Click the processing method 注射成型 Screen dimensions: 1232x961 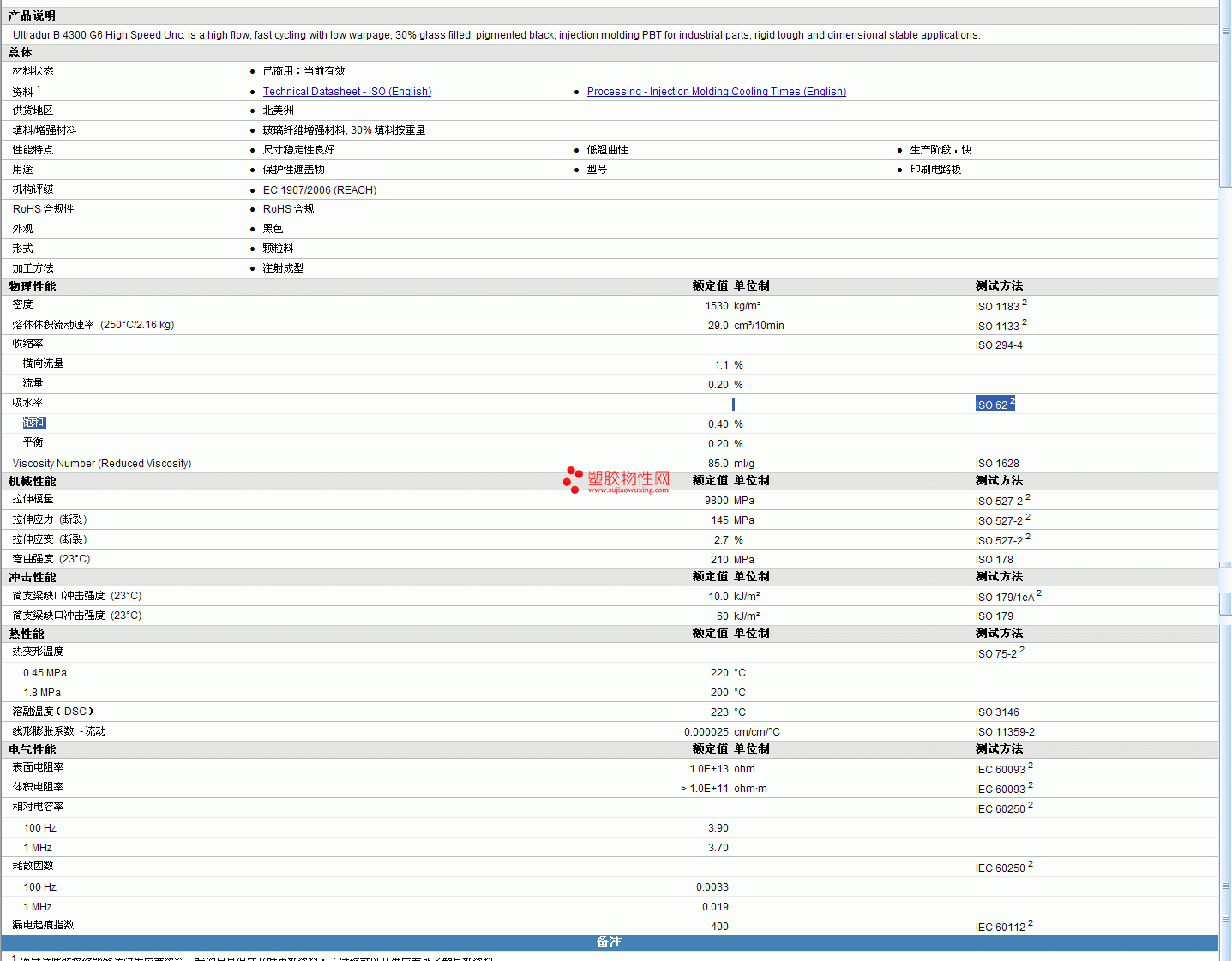pos(284,268)
